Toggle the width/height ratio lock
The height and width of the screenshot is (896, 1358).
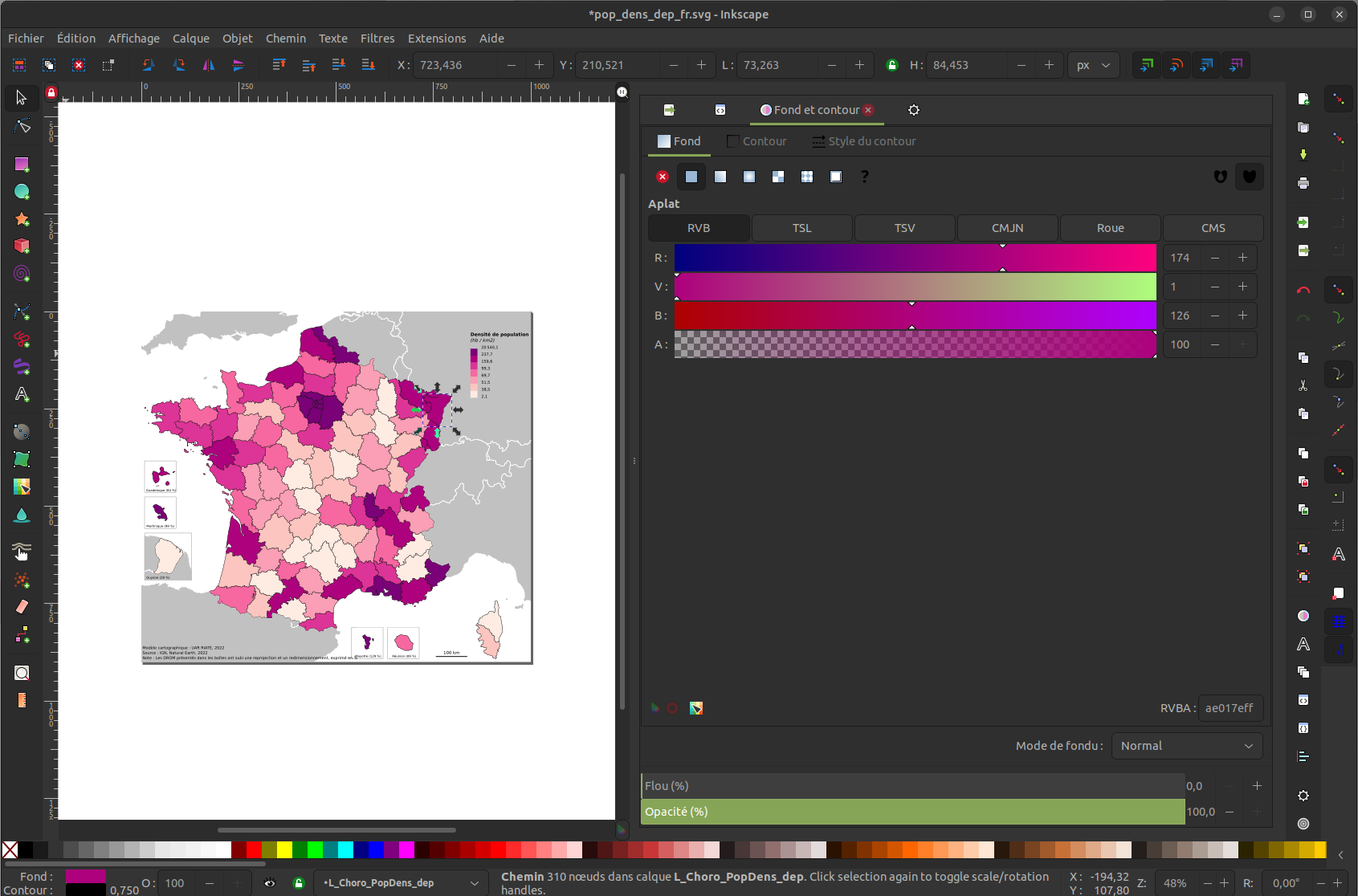(891, 65)
